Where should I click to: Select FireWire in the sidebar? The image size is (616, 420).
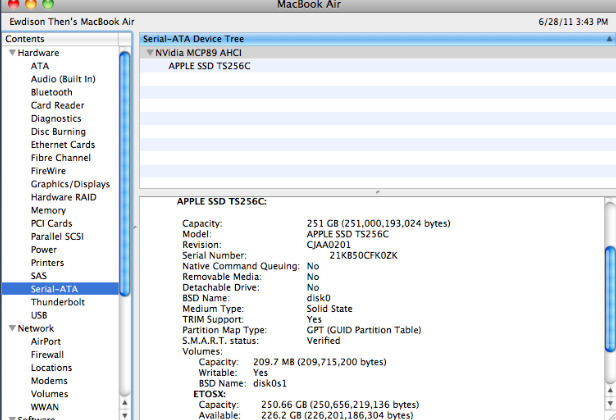48,171
